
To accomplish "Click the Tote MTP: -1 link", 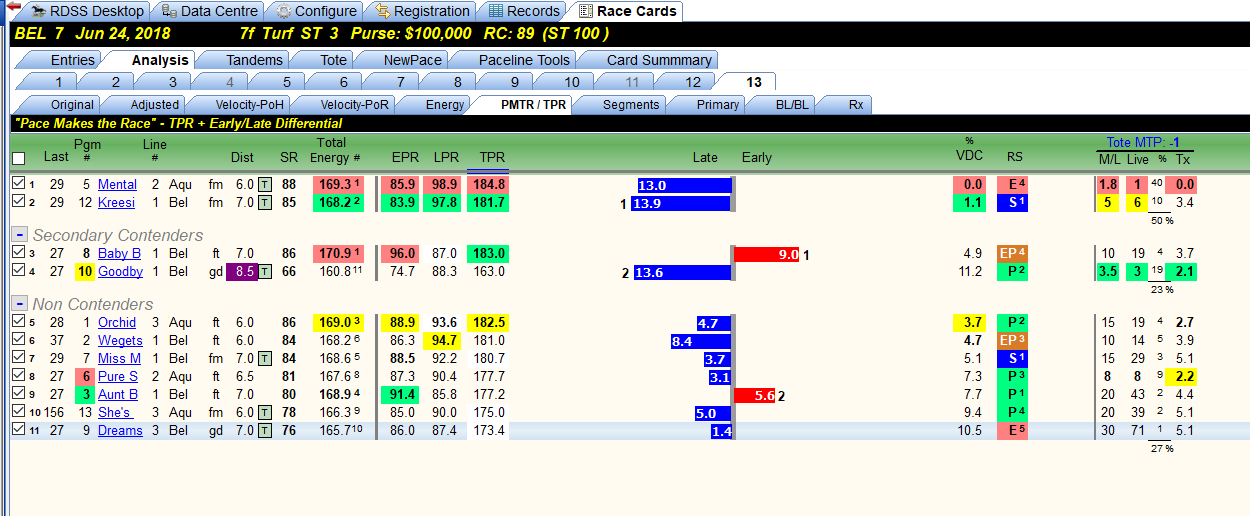I will click(x=1144, y=142).
